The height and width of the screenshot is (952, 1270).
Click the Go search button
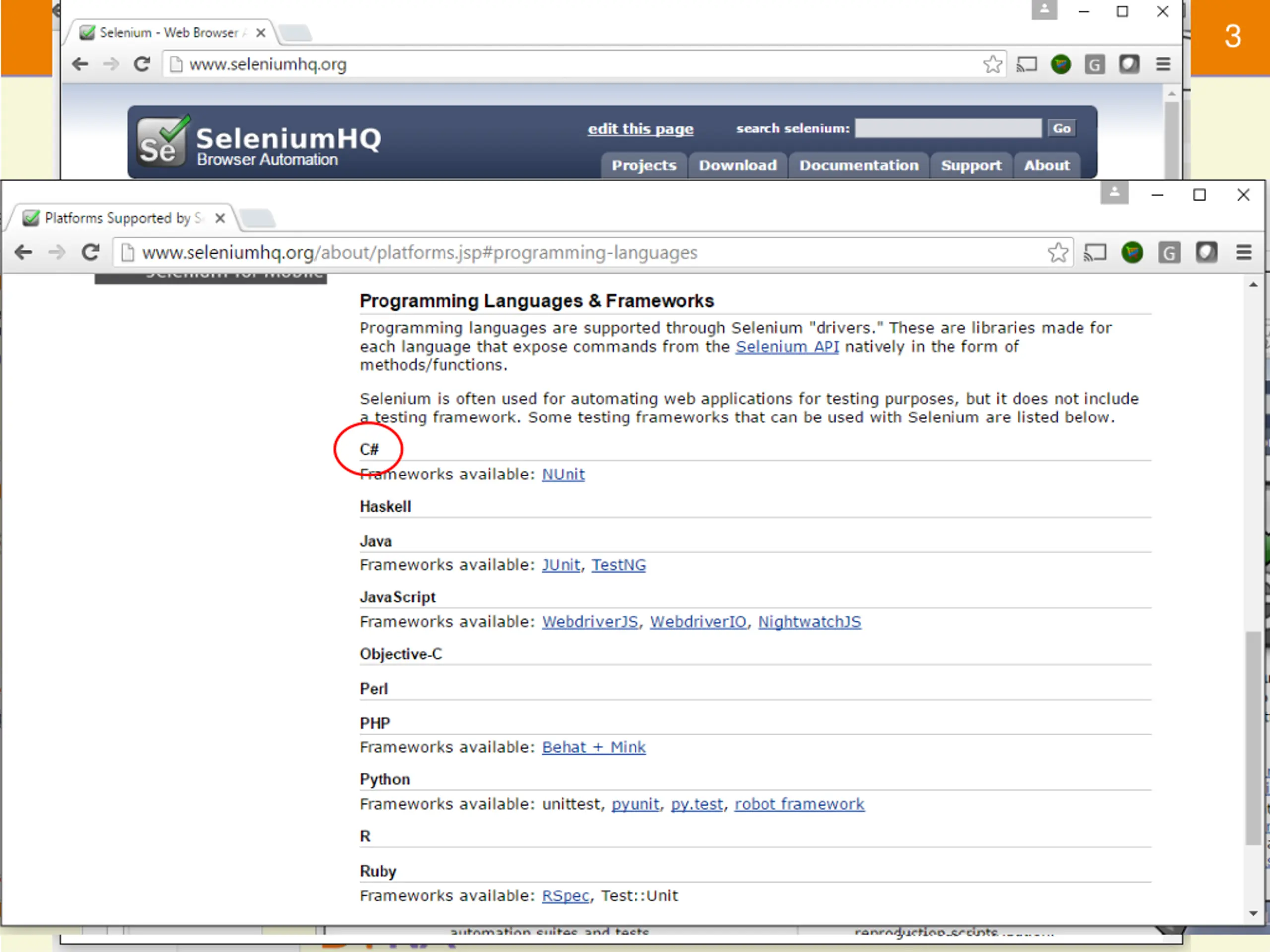1061,128
